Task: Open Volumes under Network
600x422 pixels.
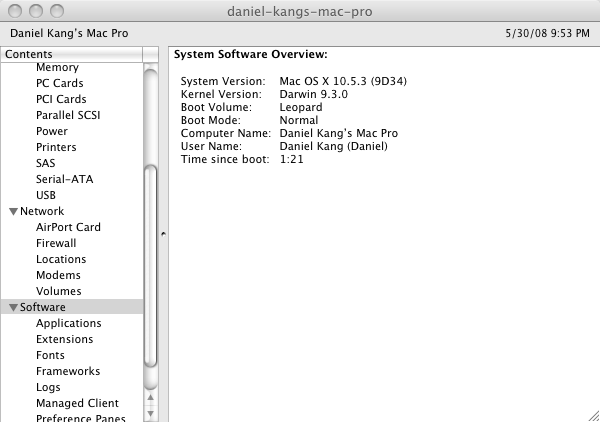Action: 59,292
